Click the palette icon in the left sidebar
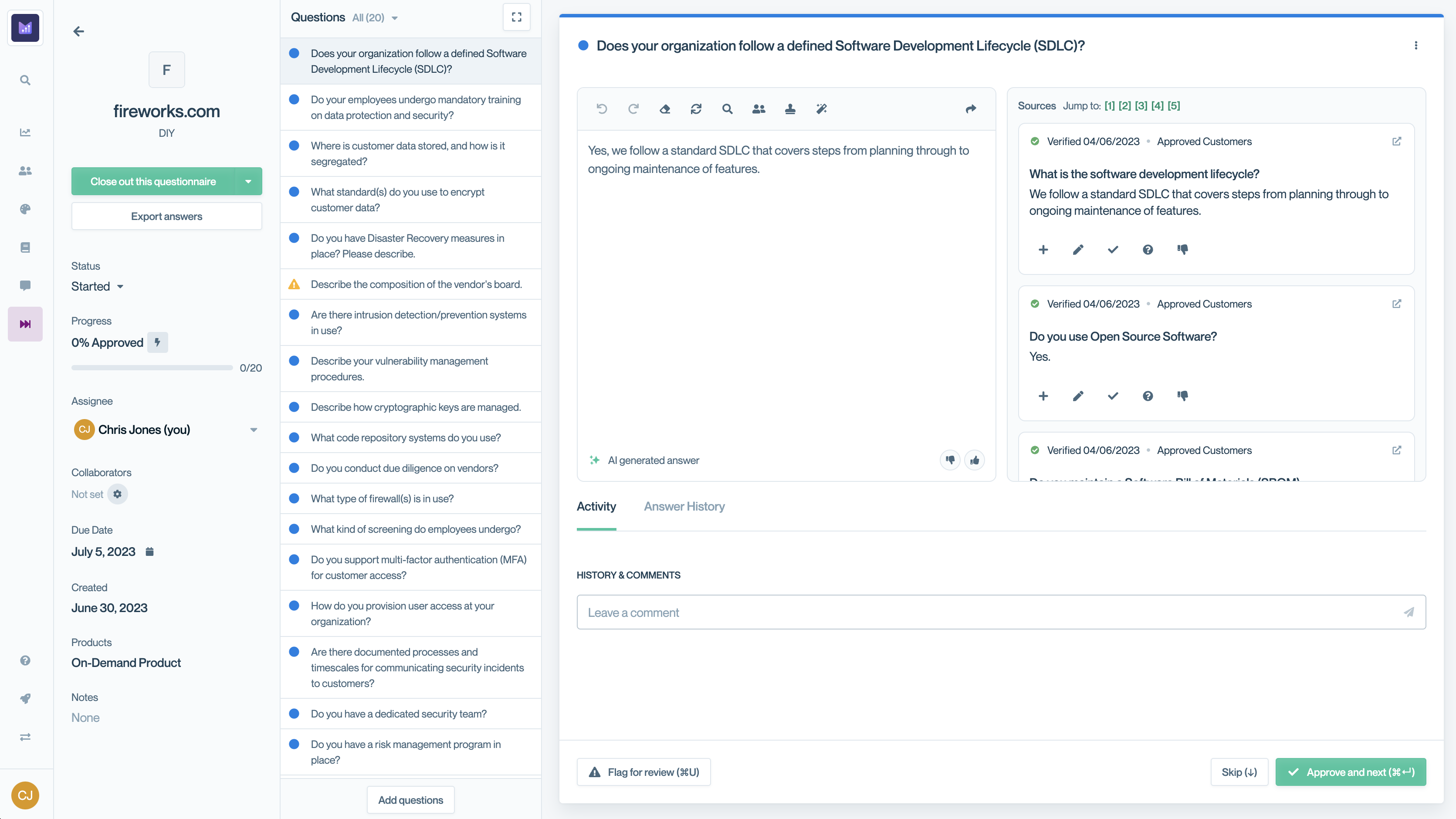The height and width of the screenshot is (819, 1456). point(25,209)
